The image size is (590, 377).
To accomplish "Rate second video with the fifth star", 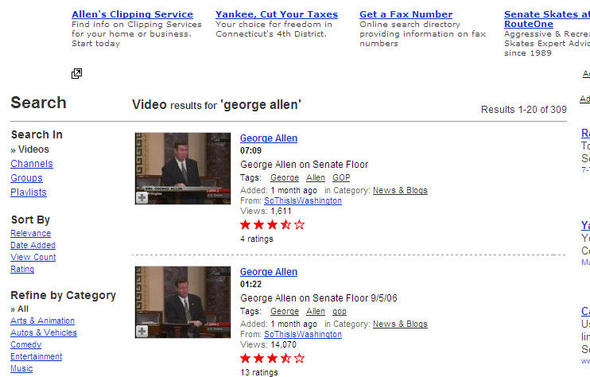I will 300,358.
